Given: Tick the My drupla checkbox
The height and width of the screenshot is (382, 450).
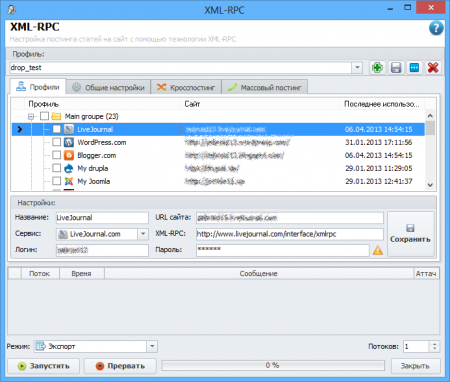Looking at the screenshot, I should point(57,168).
